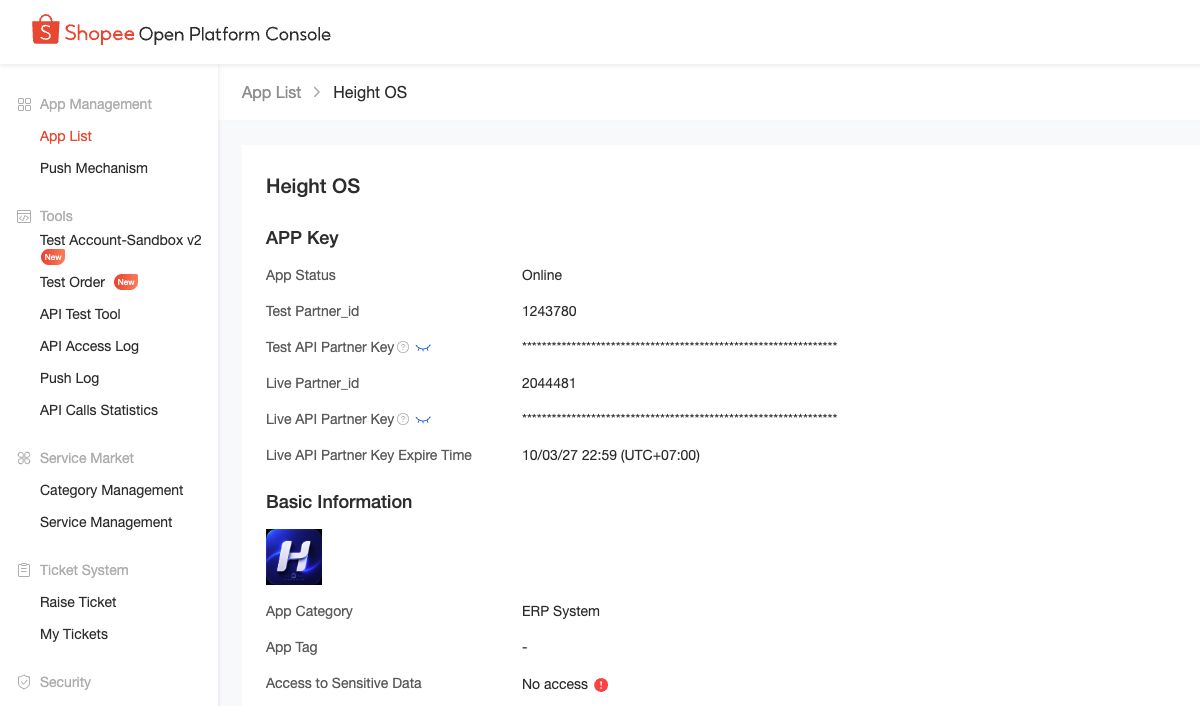Click the Access to Sensitive Data label
The width and height of the screenshot is (1200, 706).
344,683
